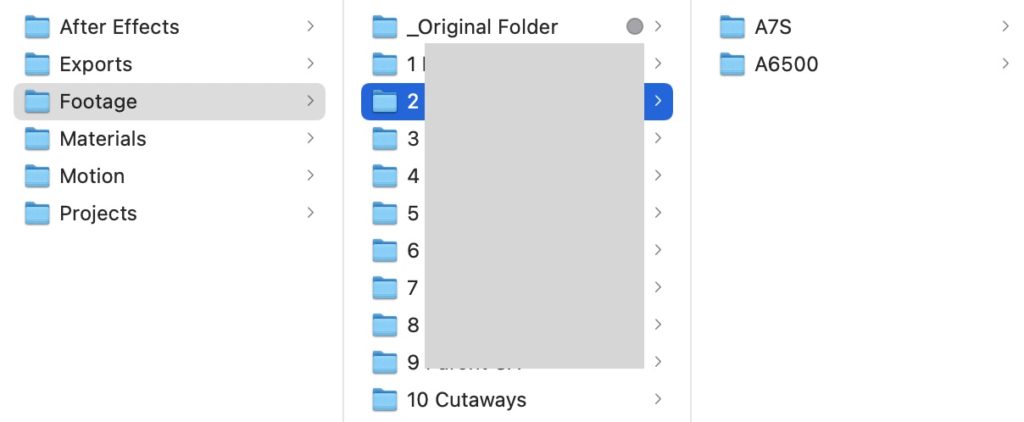Expand the After Effects folder chevron
This screenshot has width=1024, height=422.
point(311,27)
